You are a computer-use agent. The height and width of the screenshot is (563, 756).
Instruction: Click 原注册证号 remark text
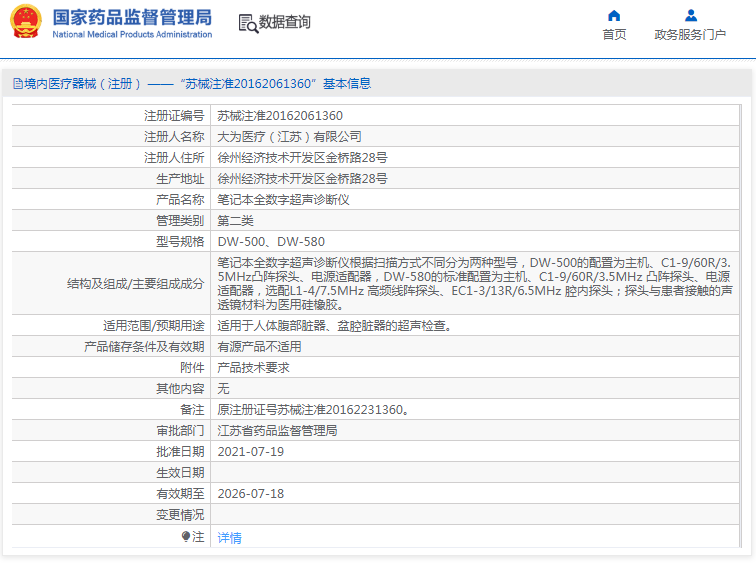point(313,410)
